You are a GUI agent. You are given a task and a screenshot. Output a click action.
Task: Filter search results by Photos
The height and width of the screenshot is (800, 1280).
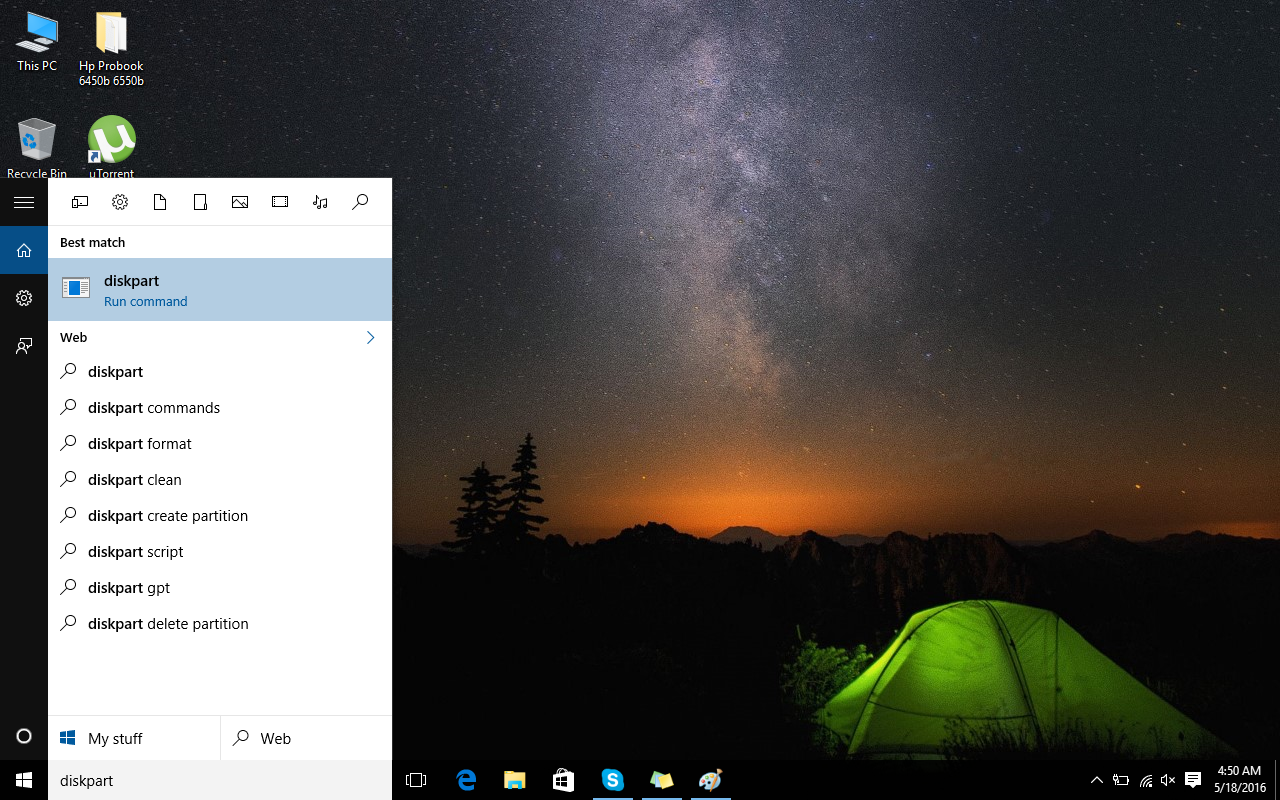click(240, 202)
